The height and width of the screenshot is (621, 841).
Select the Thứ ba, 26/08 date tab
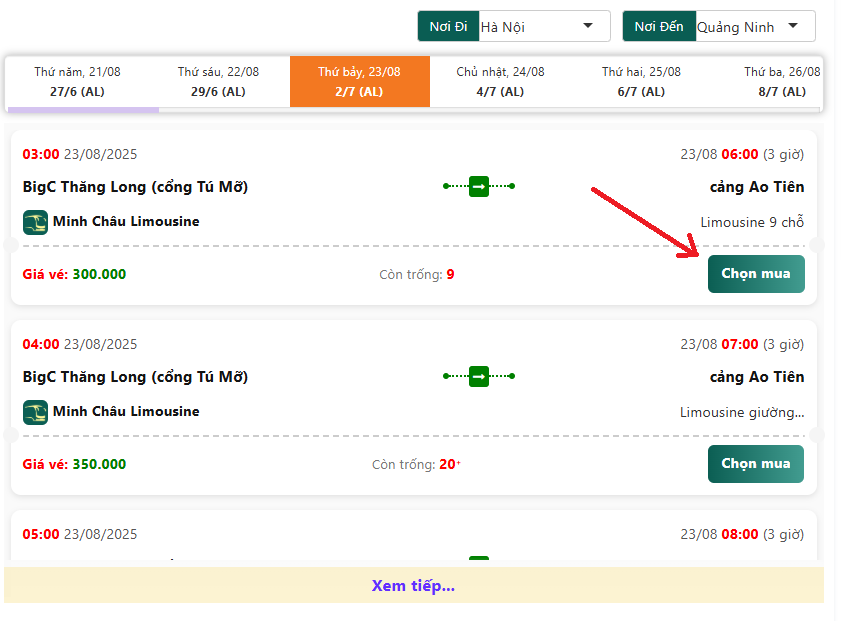tap(781, 82)
